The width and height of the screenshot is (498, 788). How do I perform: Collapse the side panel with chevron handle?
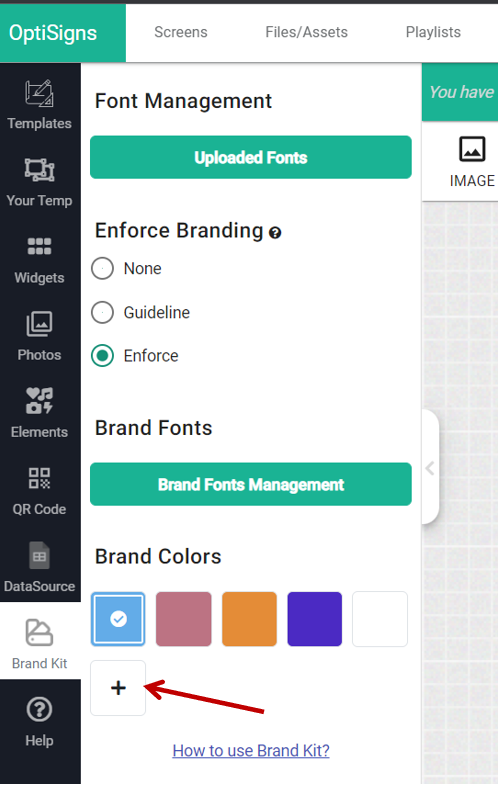point(430,468)
